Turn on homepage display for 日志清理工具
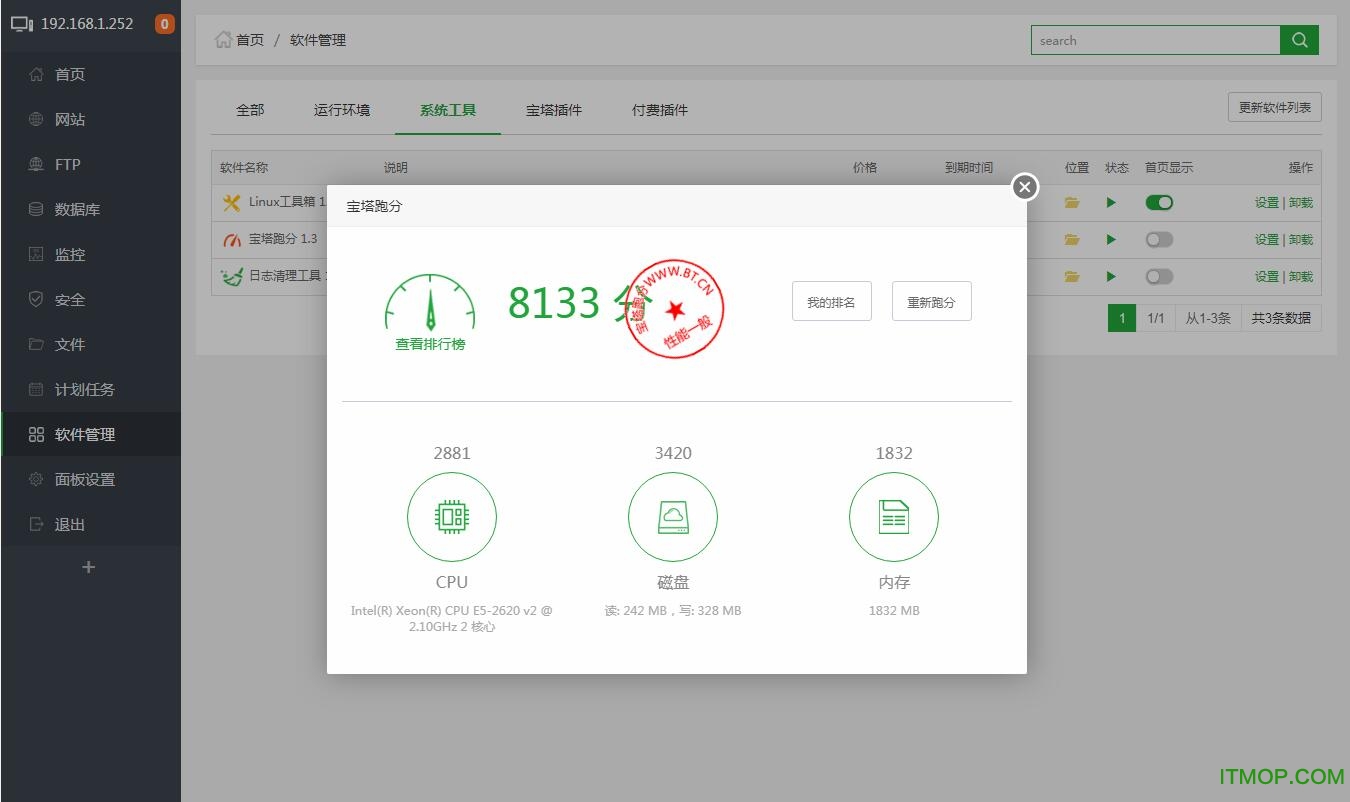The height and width of the screenshot is (802, 1350). click(1159, 276)
